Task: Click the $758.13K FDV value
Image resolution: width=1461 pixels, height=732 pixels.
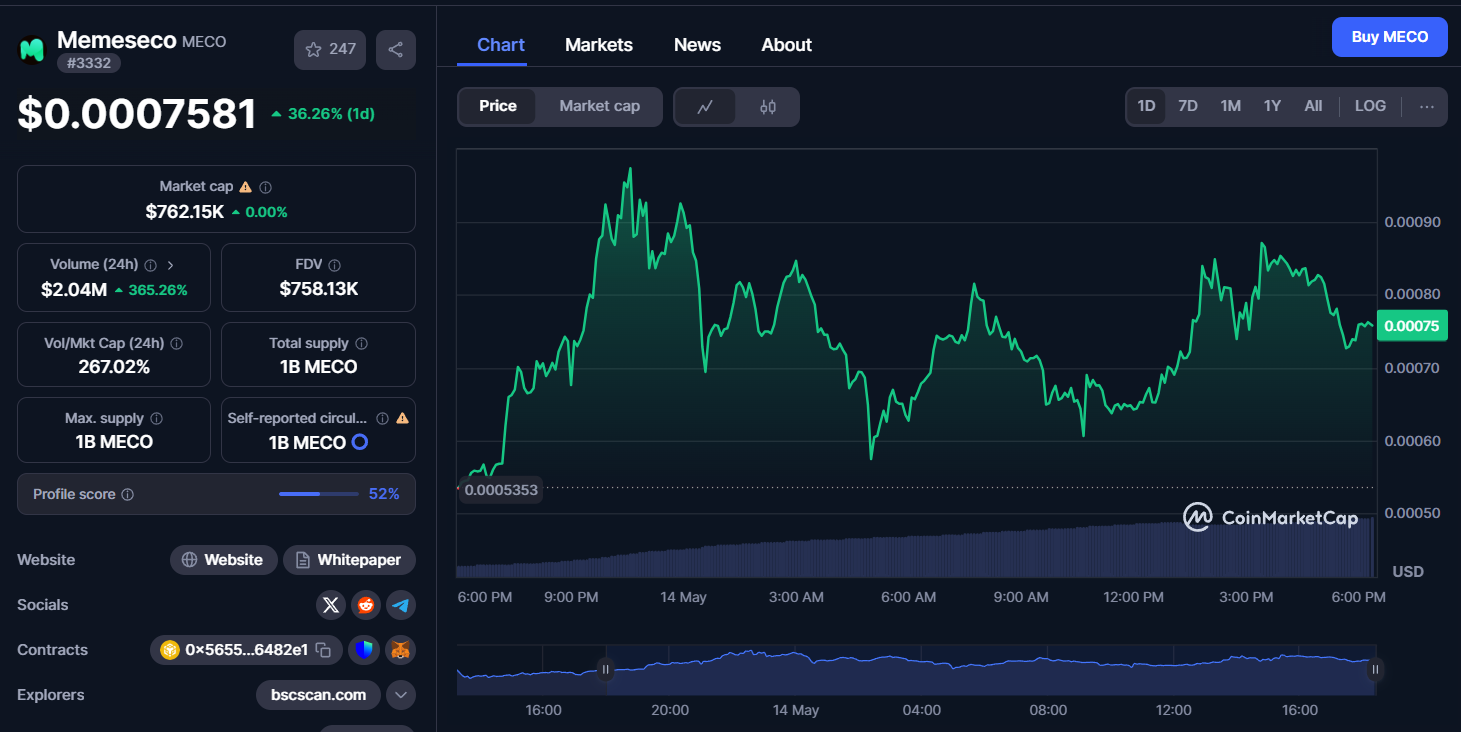Action: pyautogui.click(x=319, y=290)
